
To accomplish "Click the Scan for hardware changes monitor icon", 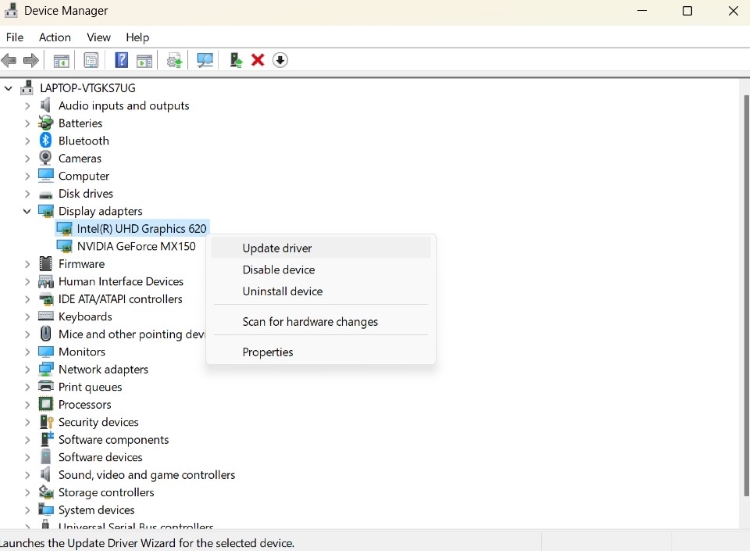I will [x=205, y=60].
